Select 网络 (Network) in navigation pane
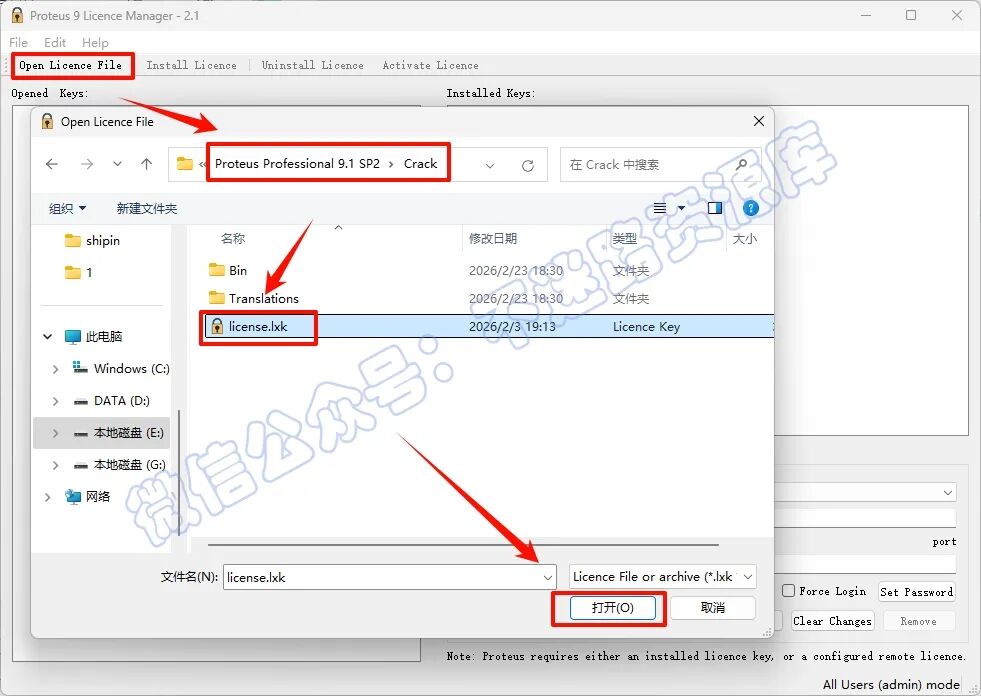The height and width of the screenshot is (696, 981). pyautogui.click(x=98, y=496)
